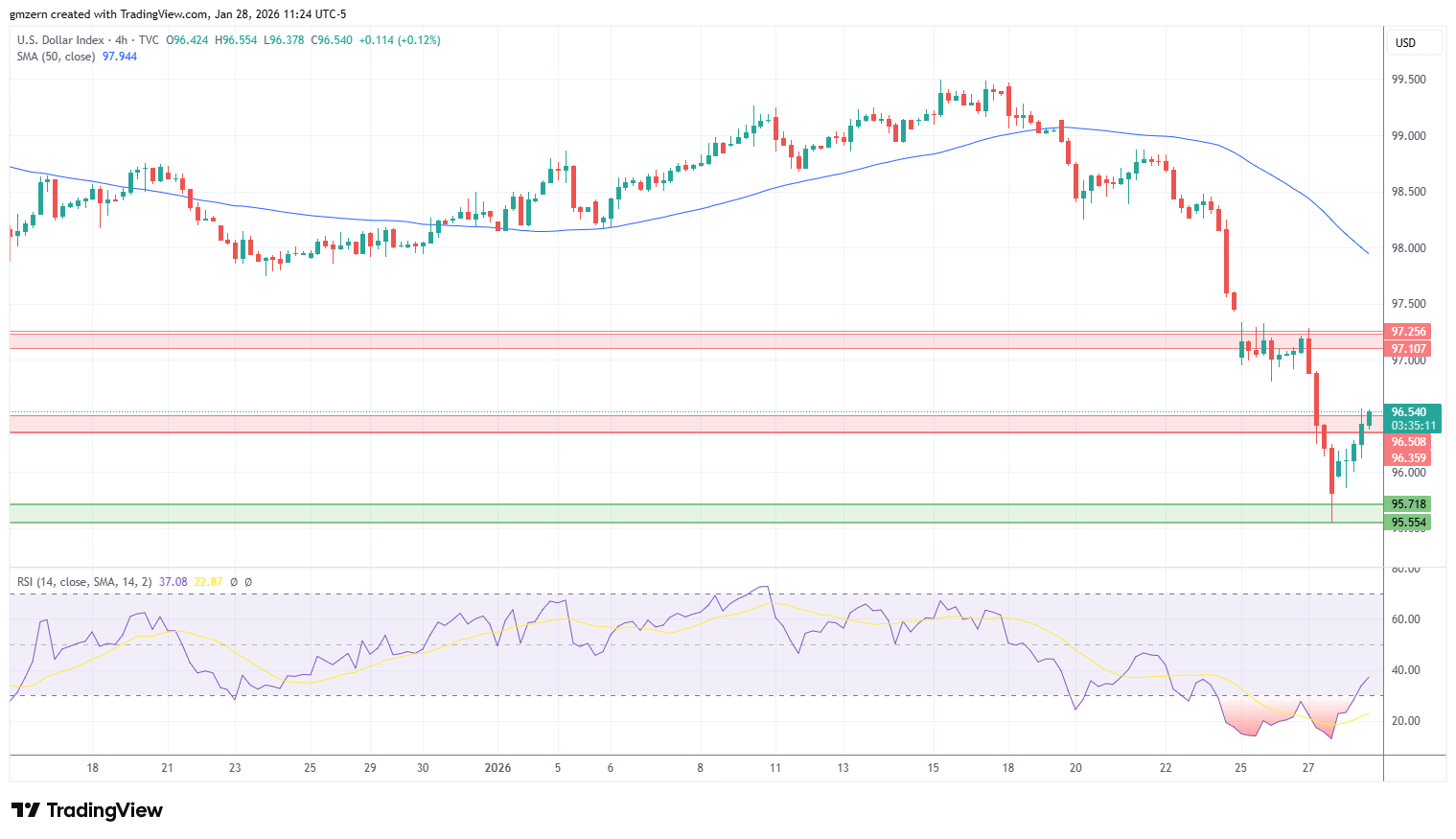Select the red 97.107 price level tag
The width and height of the screenshot is (1456, 839).
tap(1408, 349)
